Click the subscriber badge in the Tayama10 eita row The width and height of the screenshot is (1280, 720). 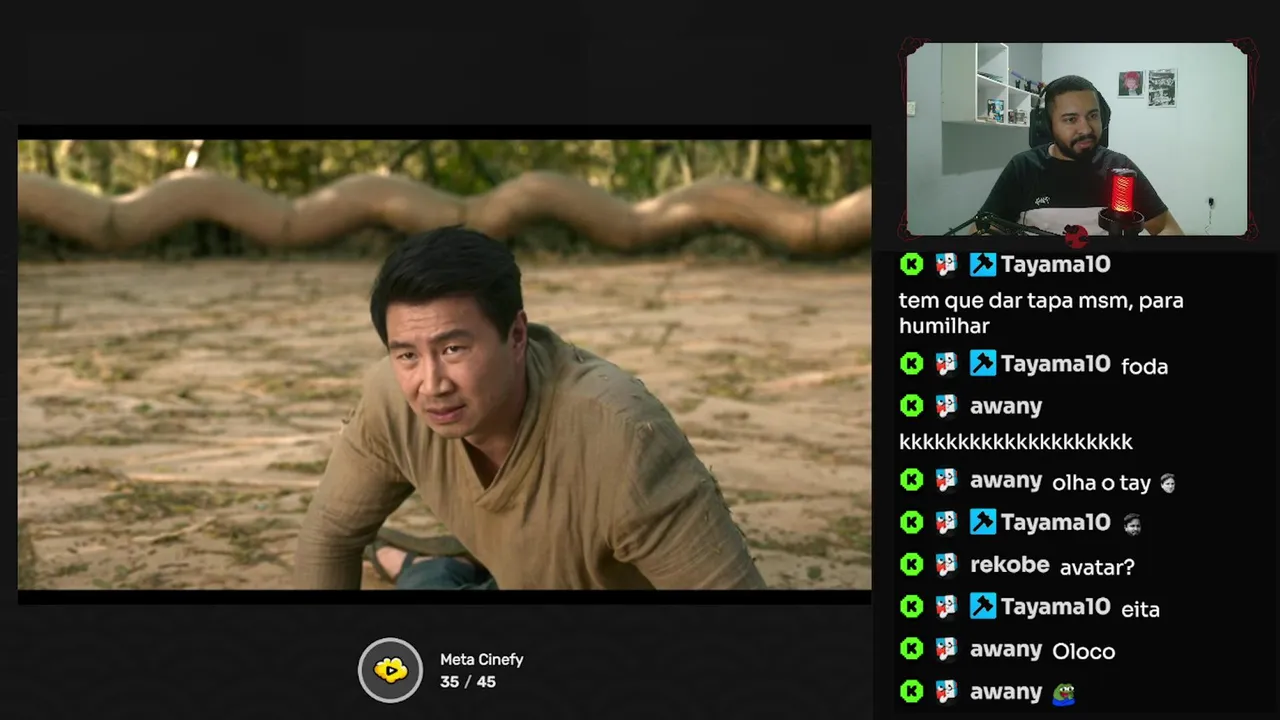pyautogui.click(x=946, y=606)
